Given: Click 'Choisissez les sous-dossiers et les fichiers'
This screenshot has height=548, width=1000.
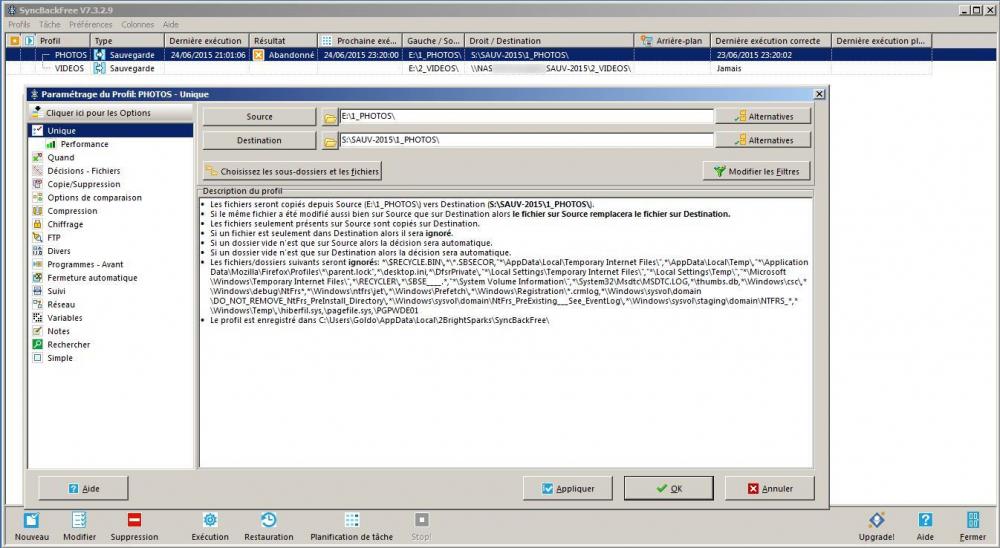Looking at the screenshot, I should point(292,171).
